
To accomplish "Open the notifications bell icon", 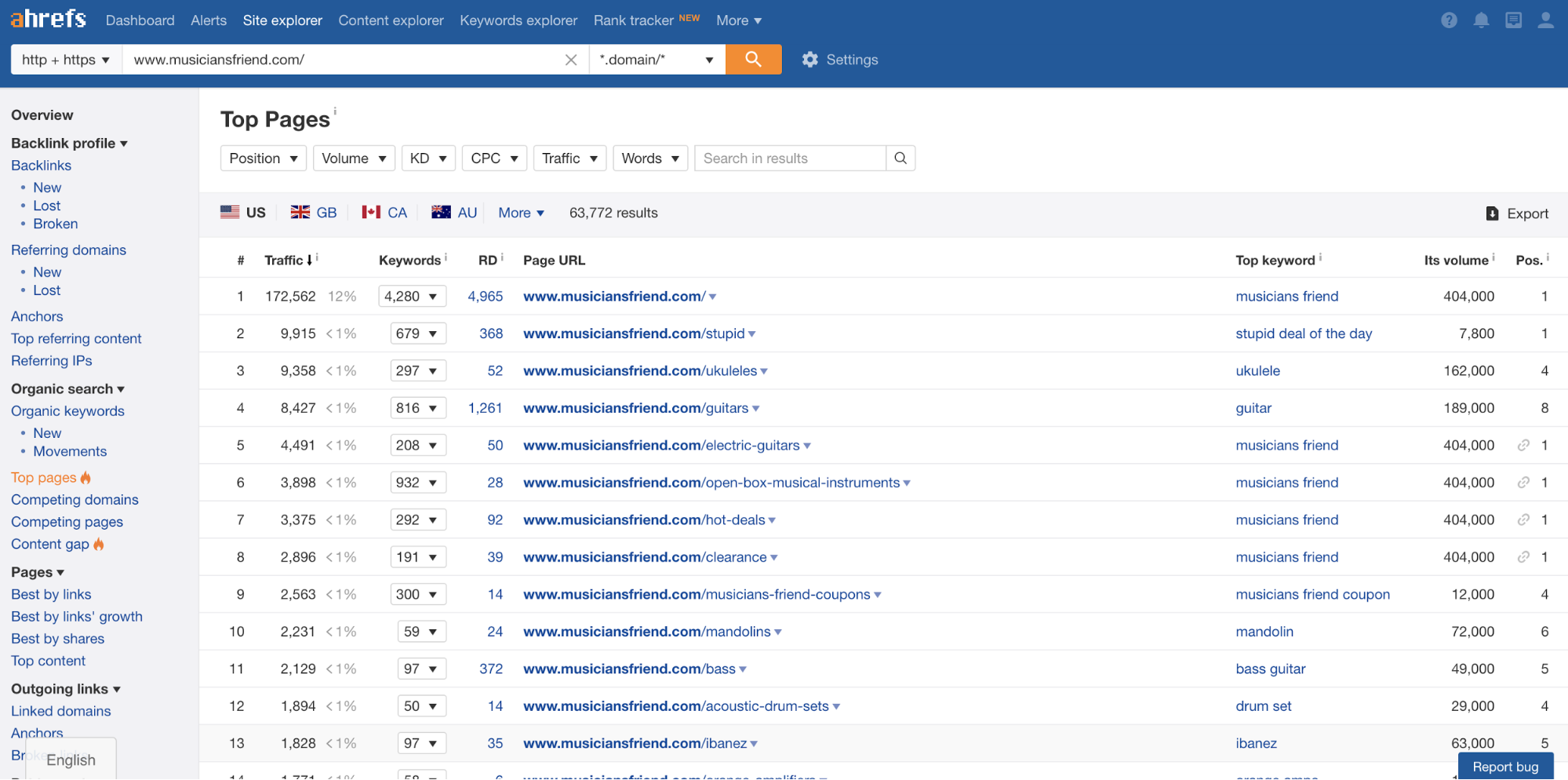I will (x=1481, y=20).
